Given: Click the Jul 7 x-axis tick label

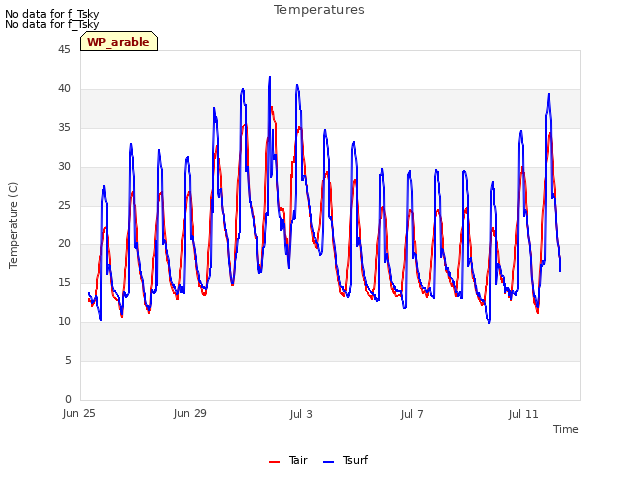Looking at the screenshot, I should [412, 414].
